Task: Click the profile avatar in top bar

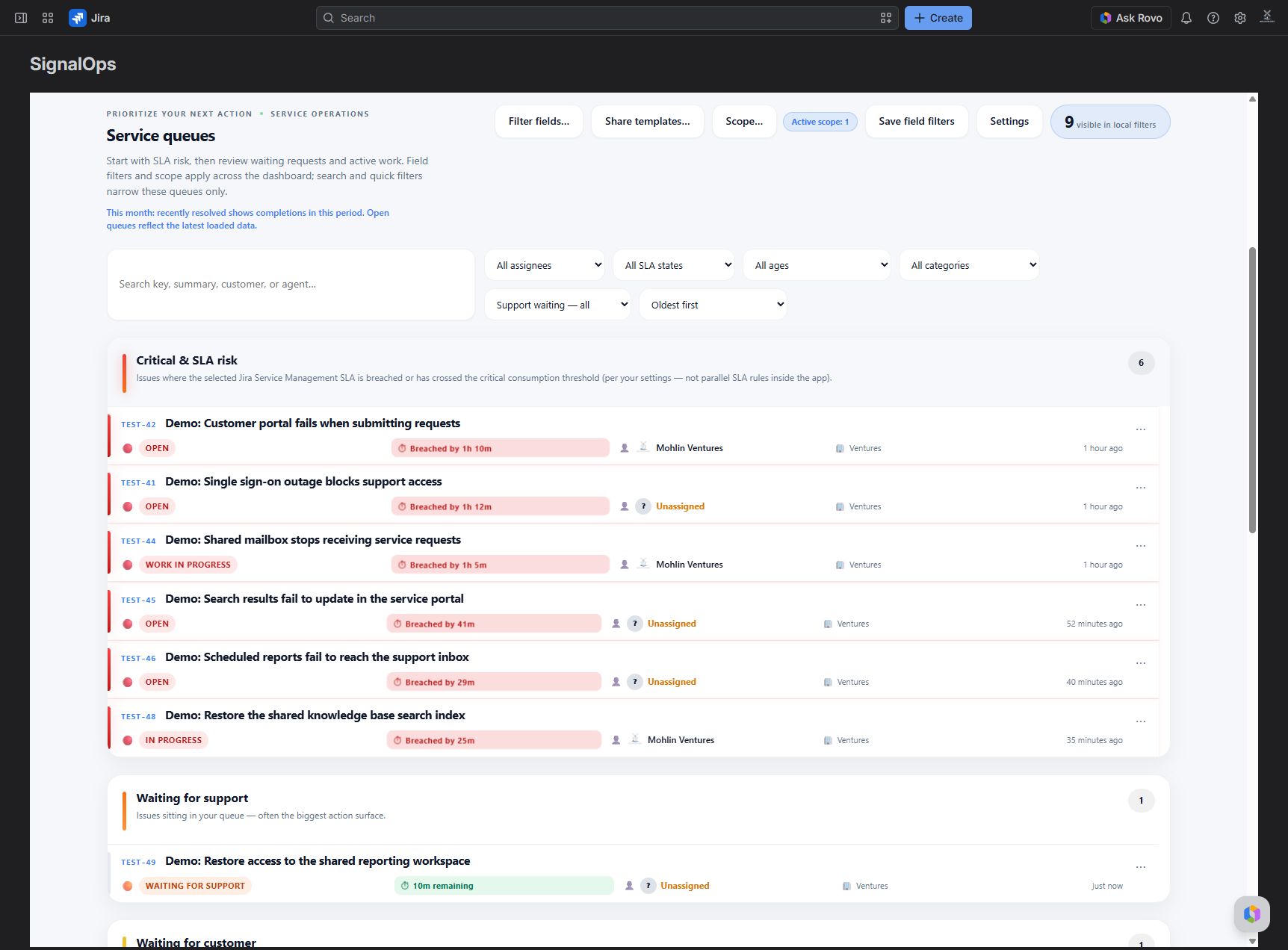Action: [1267, 17]
